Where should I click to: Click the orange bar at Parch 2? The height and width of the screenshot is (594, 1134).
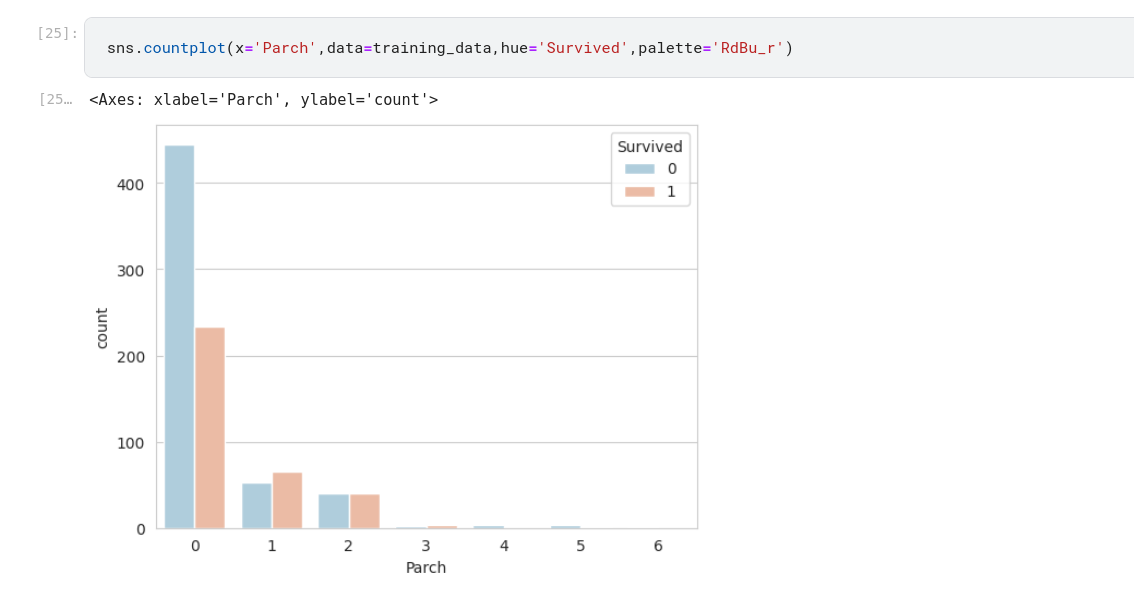(x=364, y=510)
